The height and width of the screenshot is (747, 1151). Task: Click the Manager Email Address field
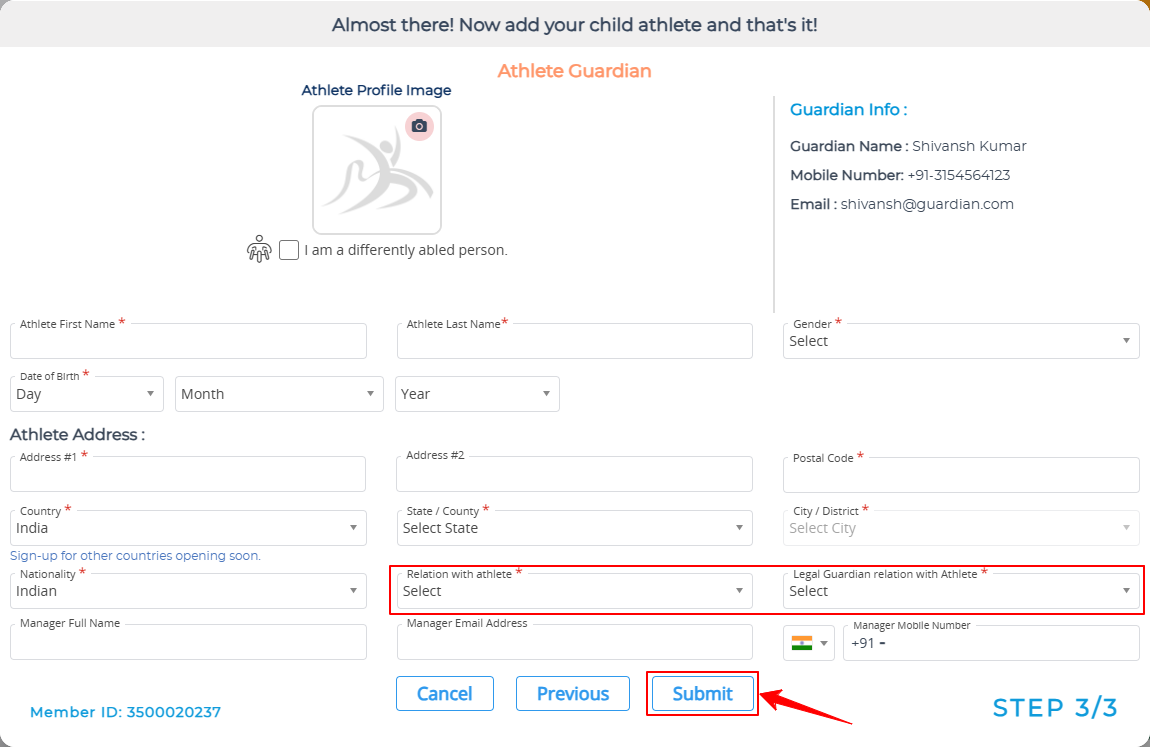[x=574, y=642]
